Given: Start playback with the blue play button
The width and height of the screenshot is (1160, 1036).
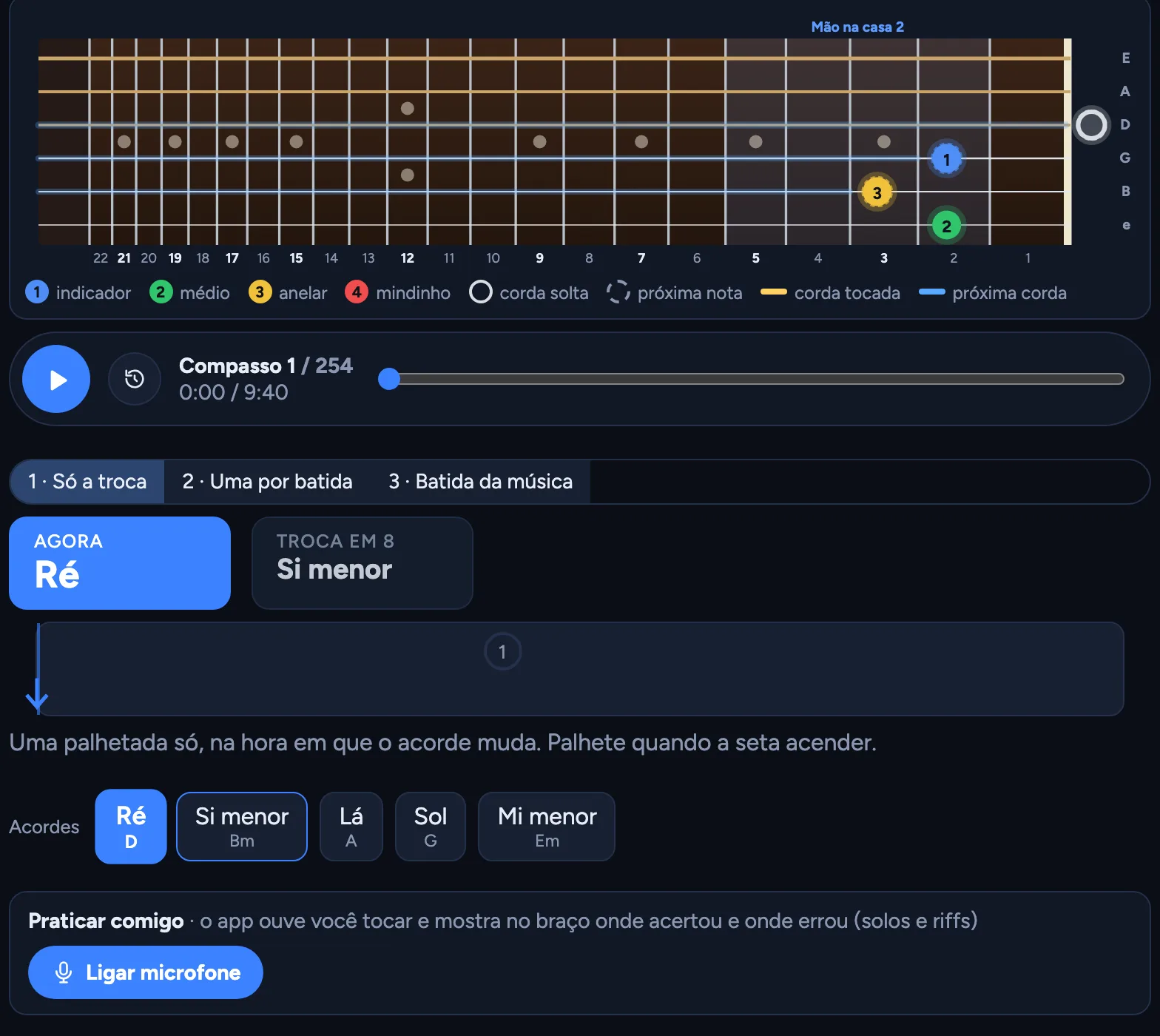Looking at the screenshot, I should [x=56, y=379].
